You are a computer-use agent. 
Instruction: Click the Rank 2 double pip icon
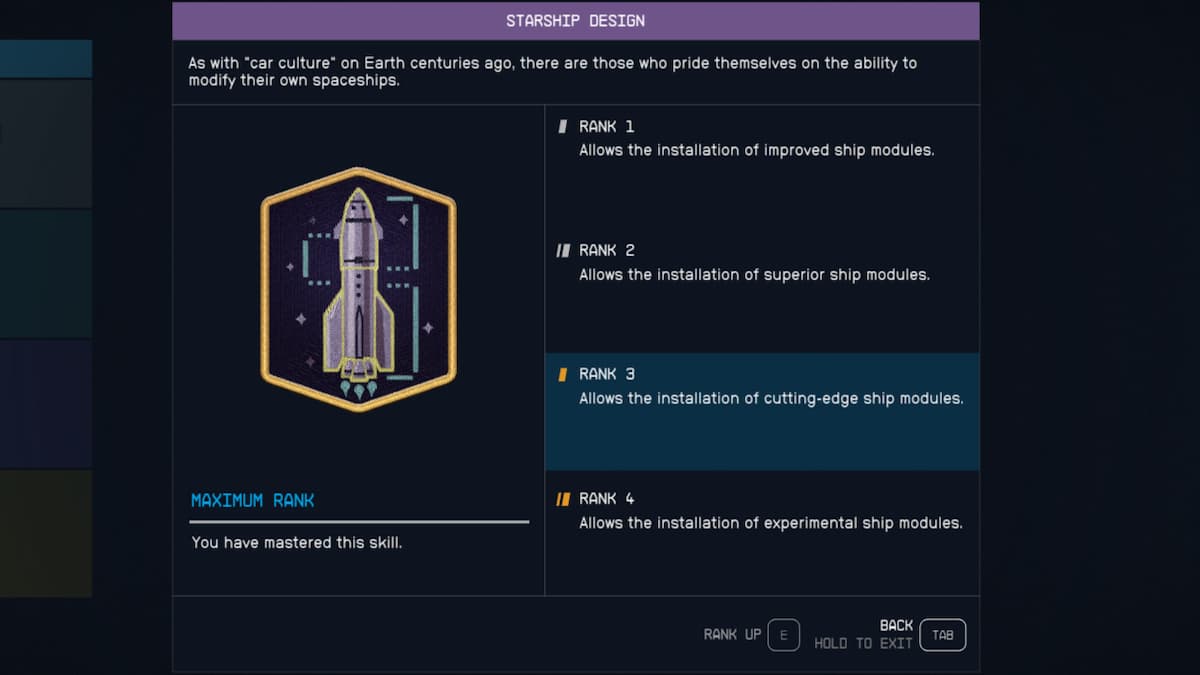pyautogui.click(x=563, y=250)
